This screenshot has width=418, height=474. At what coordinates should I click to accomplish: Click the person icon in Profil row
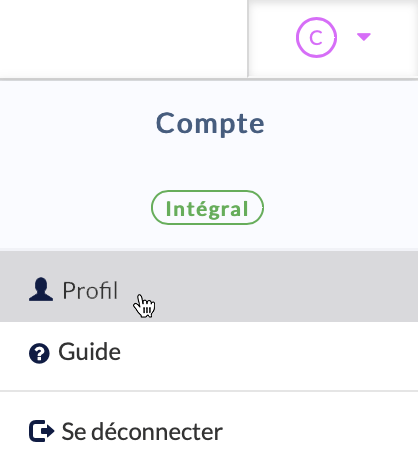[x=41, y=289]
